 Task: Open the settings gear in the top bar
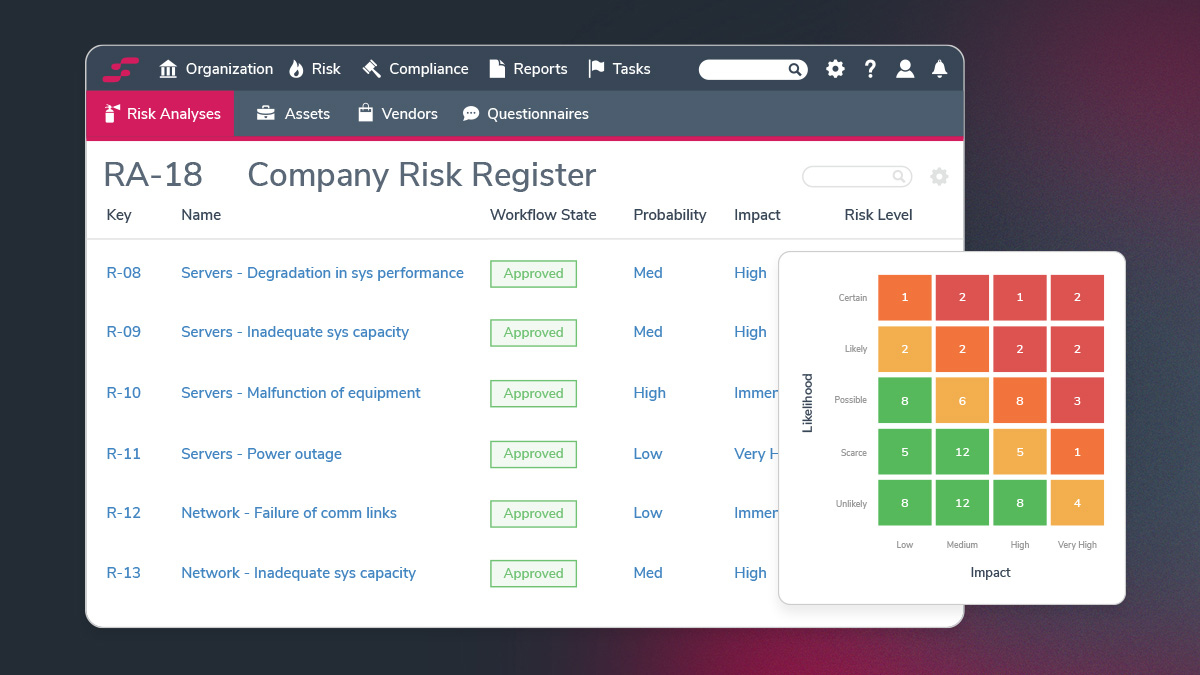835,69
